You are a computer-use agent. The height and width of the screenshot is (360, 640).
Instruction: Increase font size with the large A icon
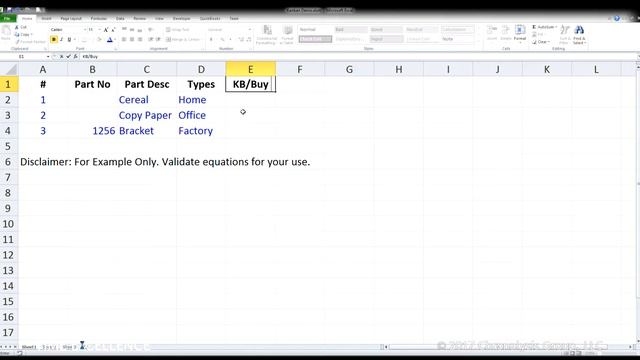pyautogui.click(x=106, y=30)
